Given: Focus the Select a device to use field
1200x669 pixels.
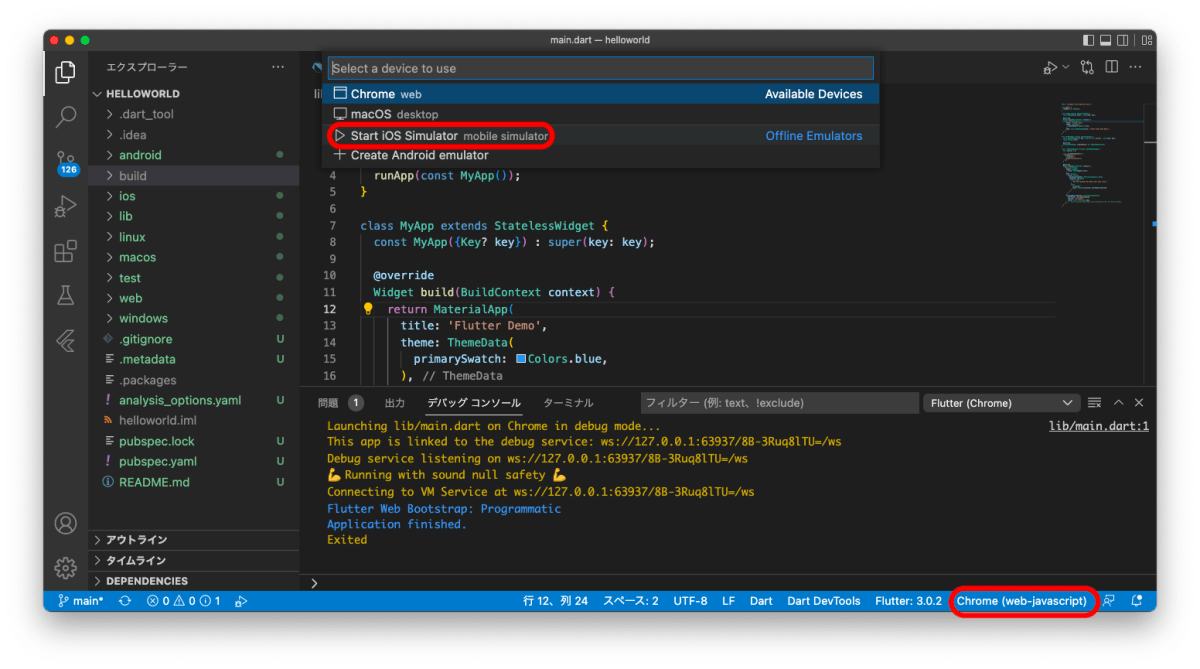Looking at the screenshot, I should (x=601, y=68).
